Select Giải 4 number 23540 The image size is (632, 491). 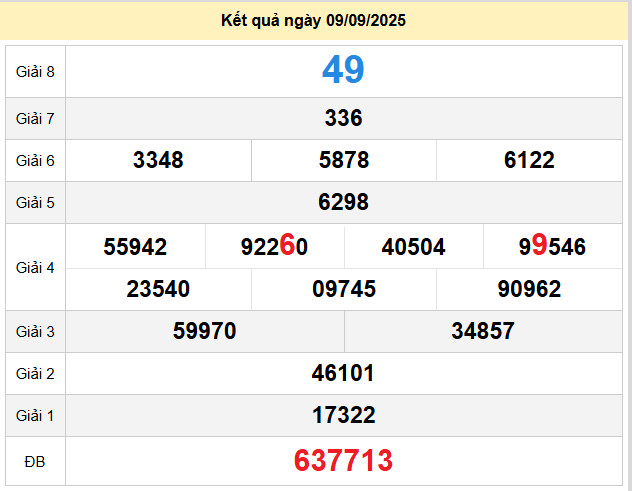158,289
